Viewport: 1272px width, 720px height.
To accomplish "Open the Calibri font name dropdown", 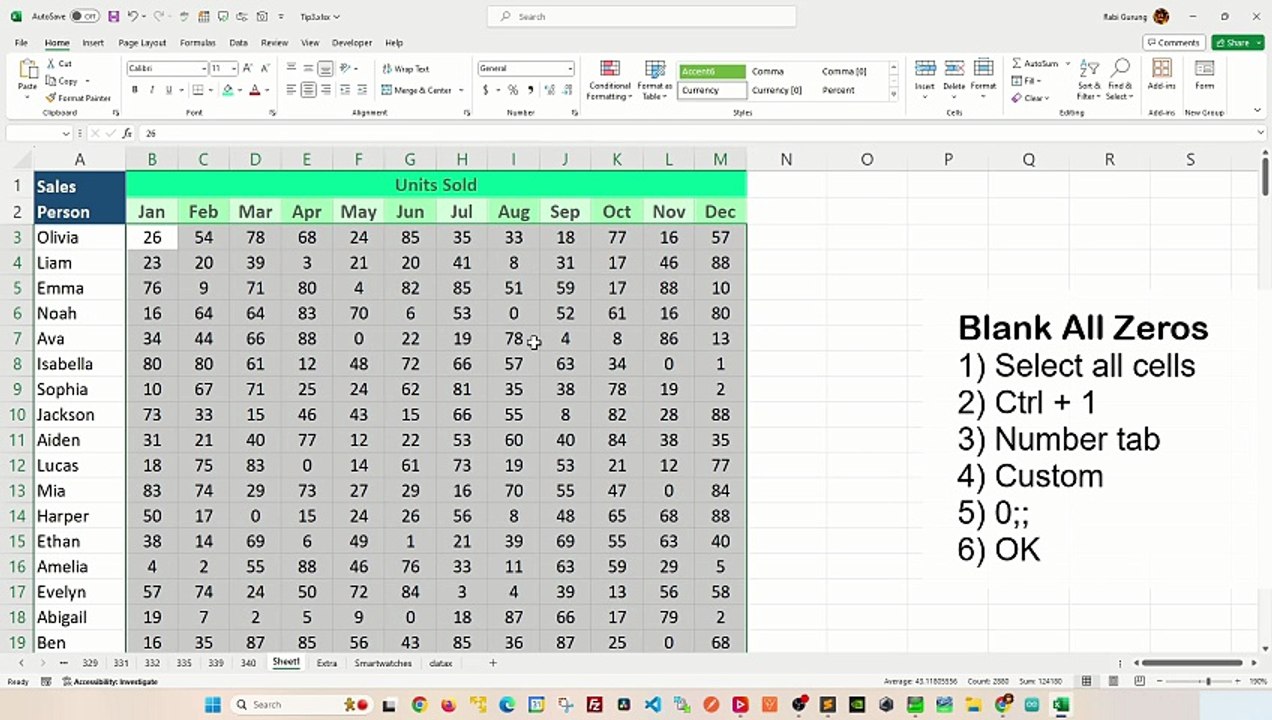I will pos(202,69).
